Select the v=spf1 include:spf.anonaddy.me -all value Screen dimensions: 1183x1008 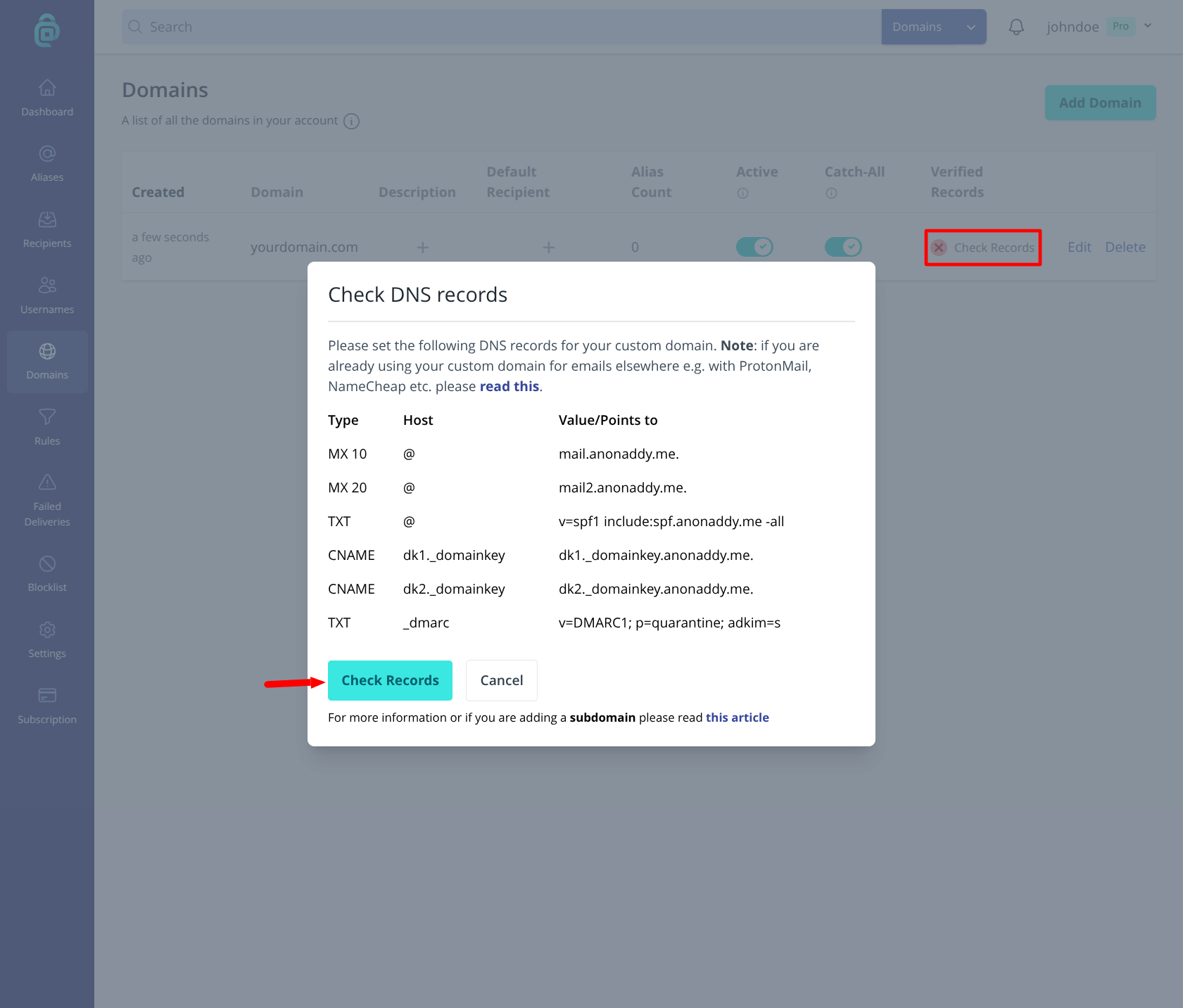(x=671, y=521)
